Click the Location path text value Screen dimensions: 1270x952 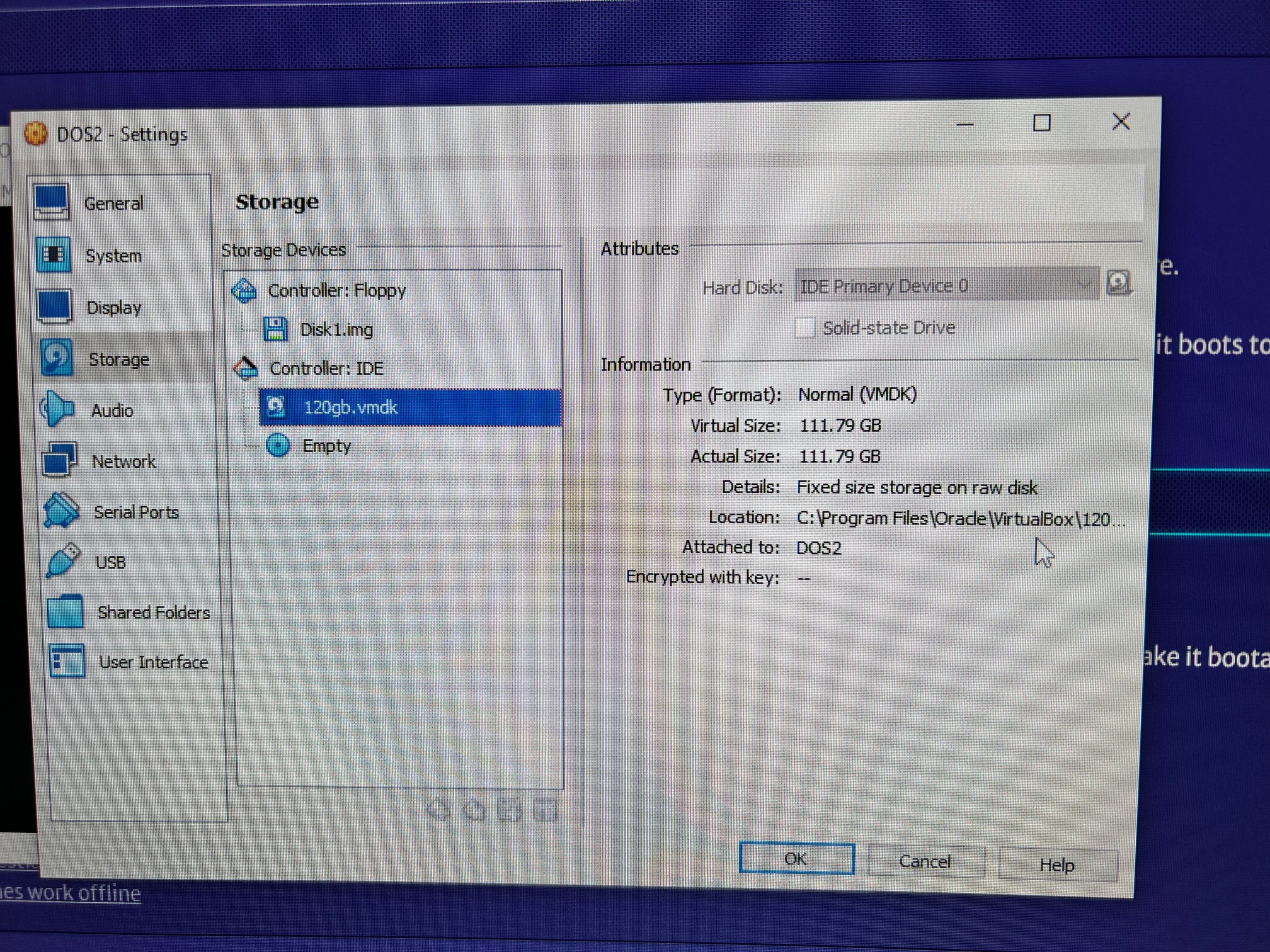click(960, 519)
